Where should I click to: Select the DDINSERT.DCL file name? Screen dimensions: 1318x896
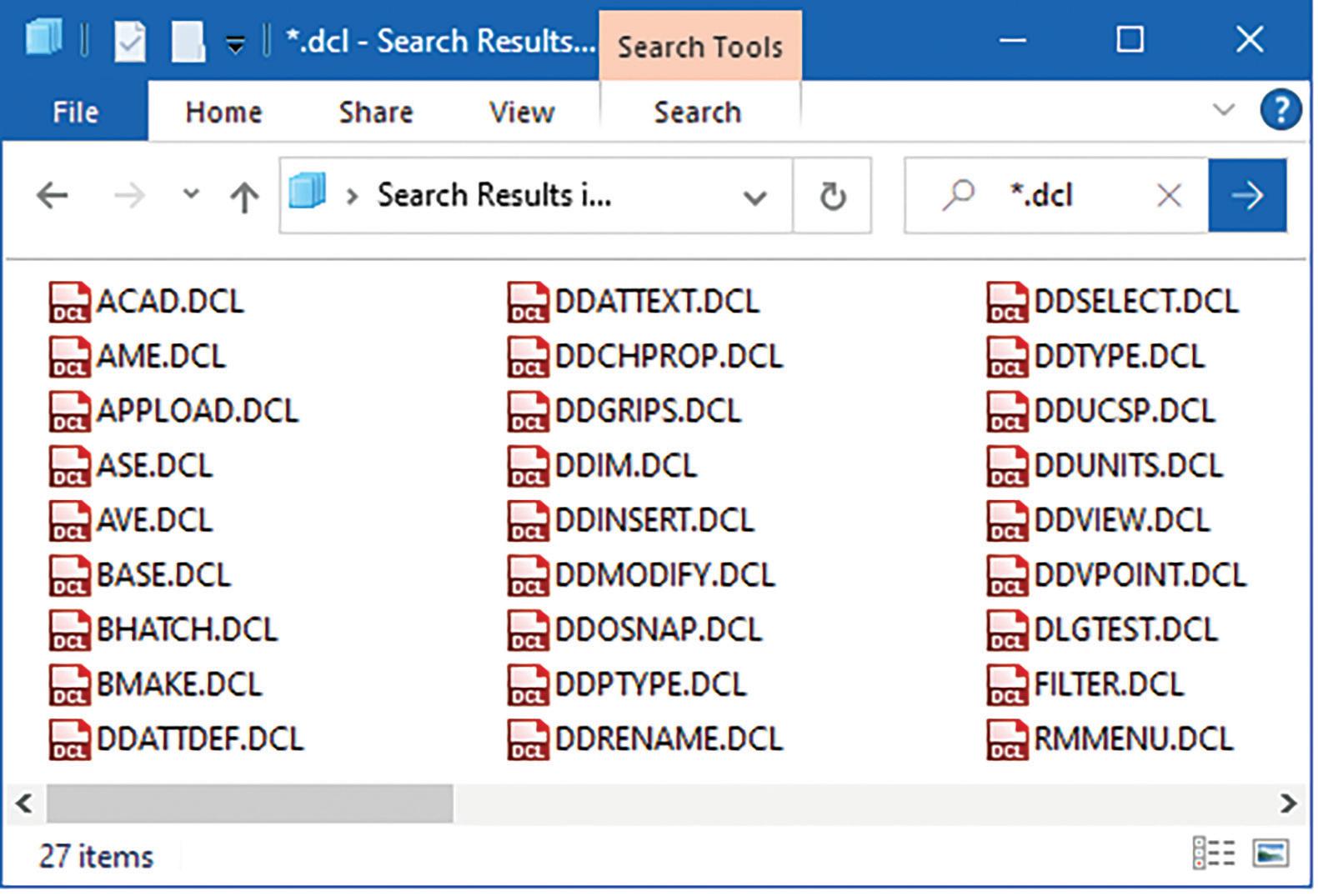(x=654, y=520)
